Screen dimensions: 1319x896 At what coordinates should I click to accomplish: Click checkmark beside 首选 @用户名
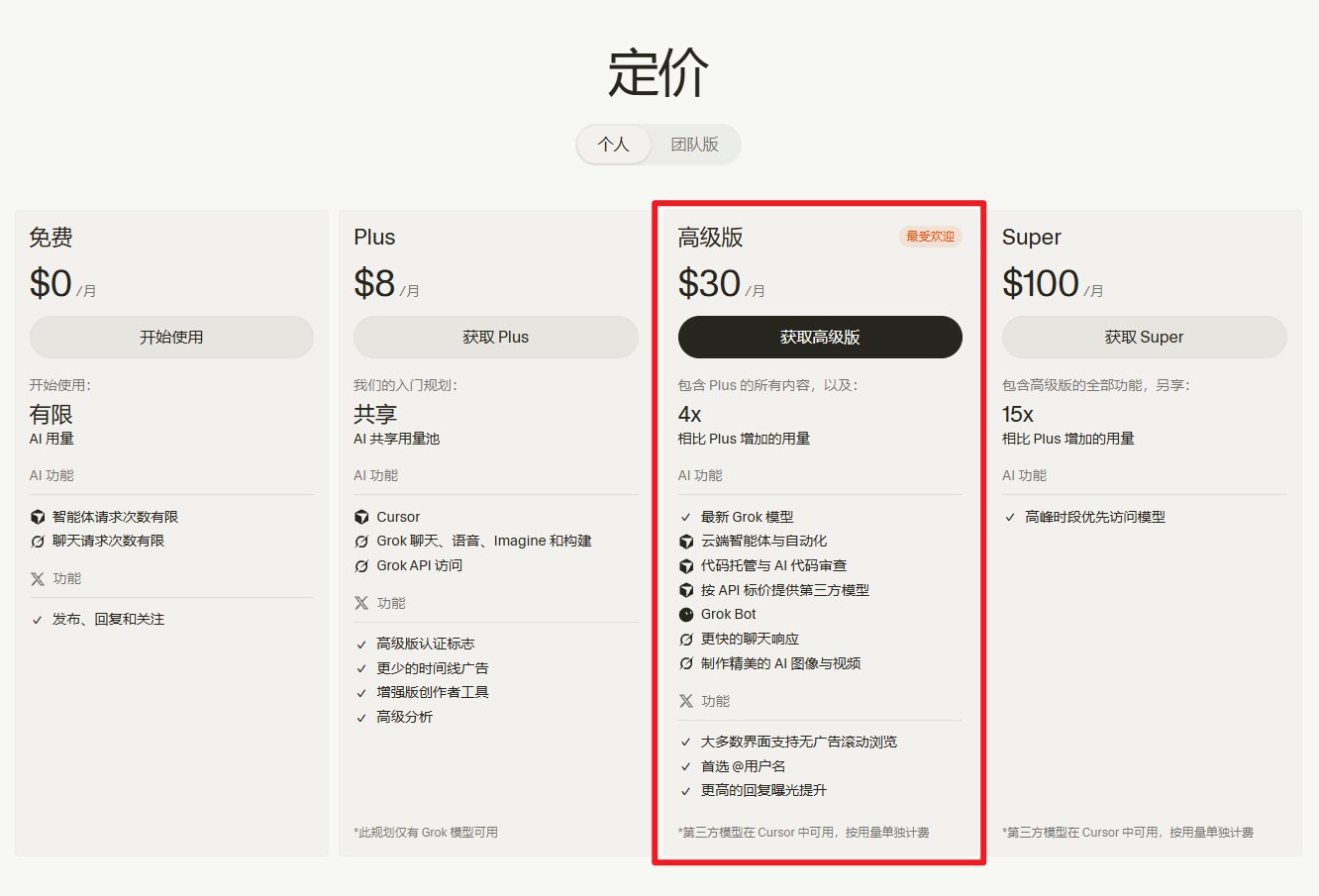686,767
